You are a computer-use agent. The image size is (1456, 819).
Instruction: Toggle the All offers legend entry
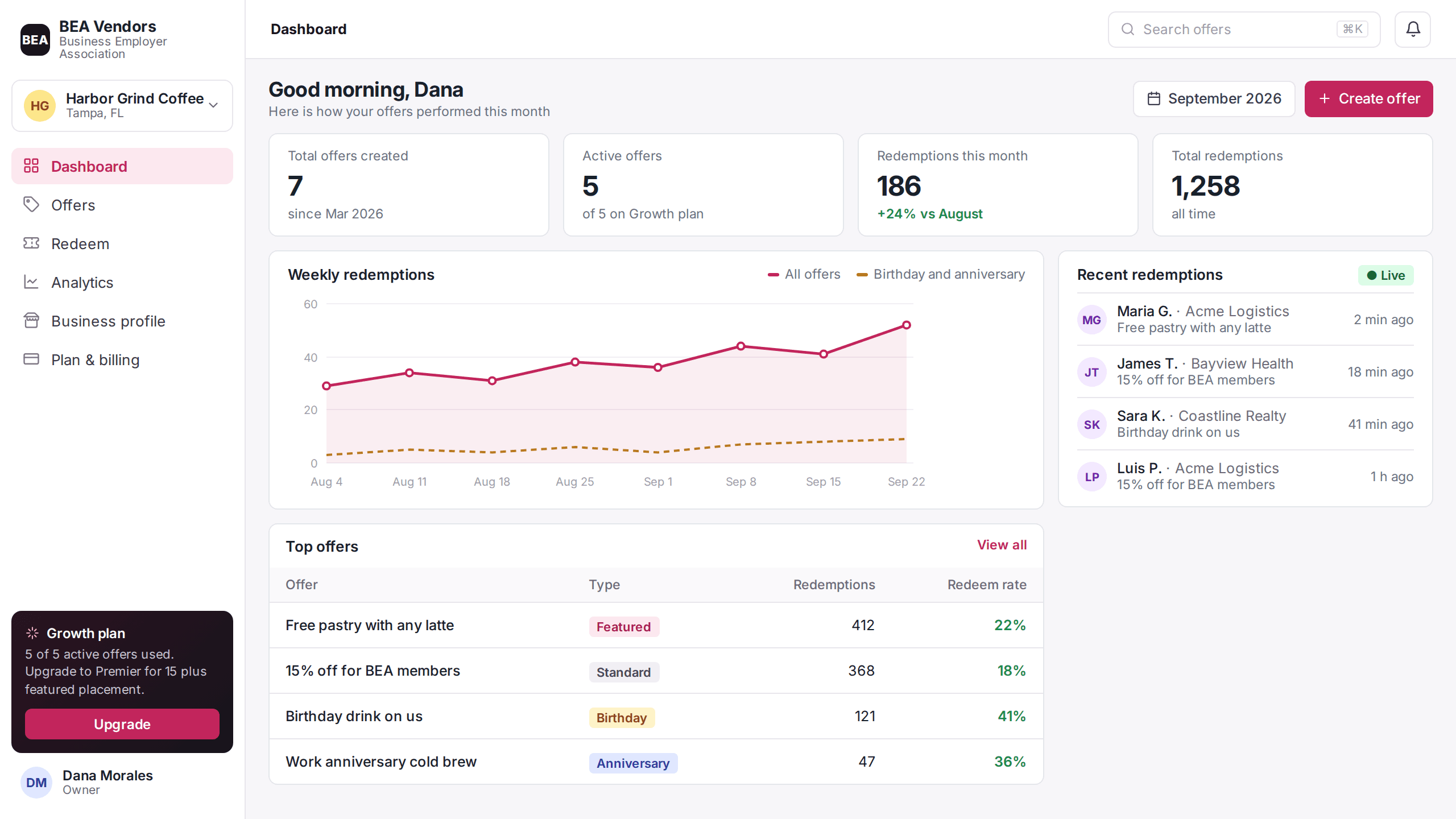click(804, 274)
